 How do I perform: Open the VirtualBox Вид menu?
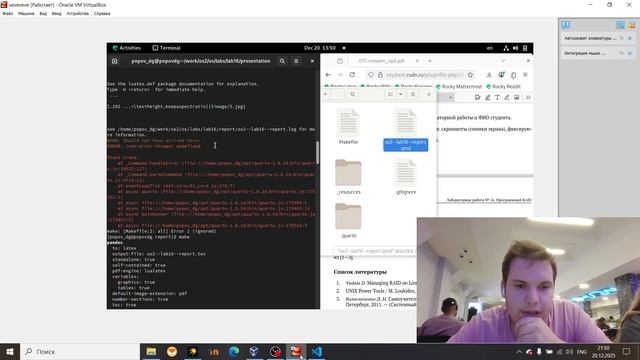click(x=43, y=13)
